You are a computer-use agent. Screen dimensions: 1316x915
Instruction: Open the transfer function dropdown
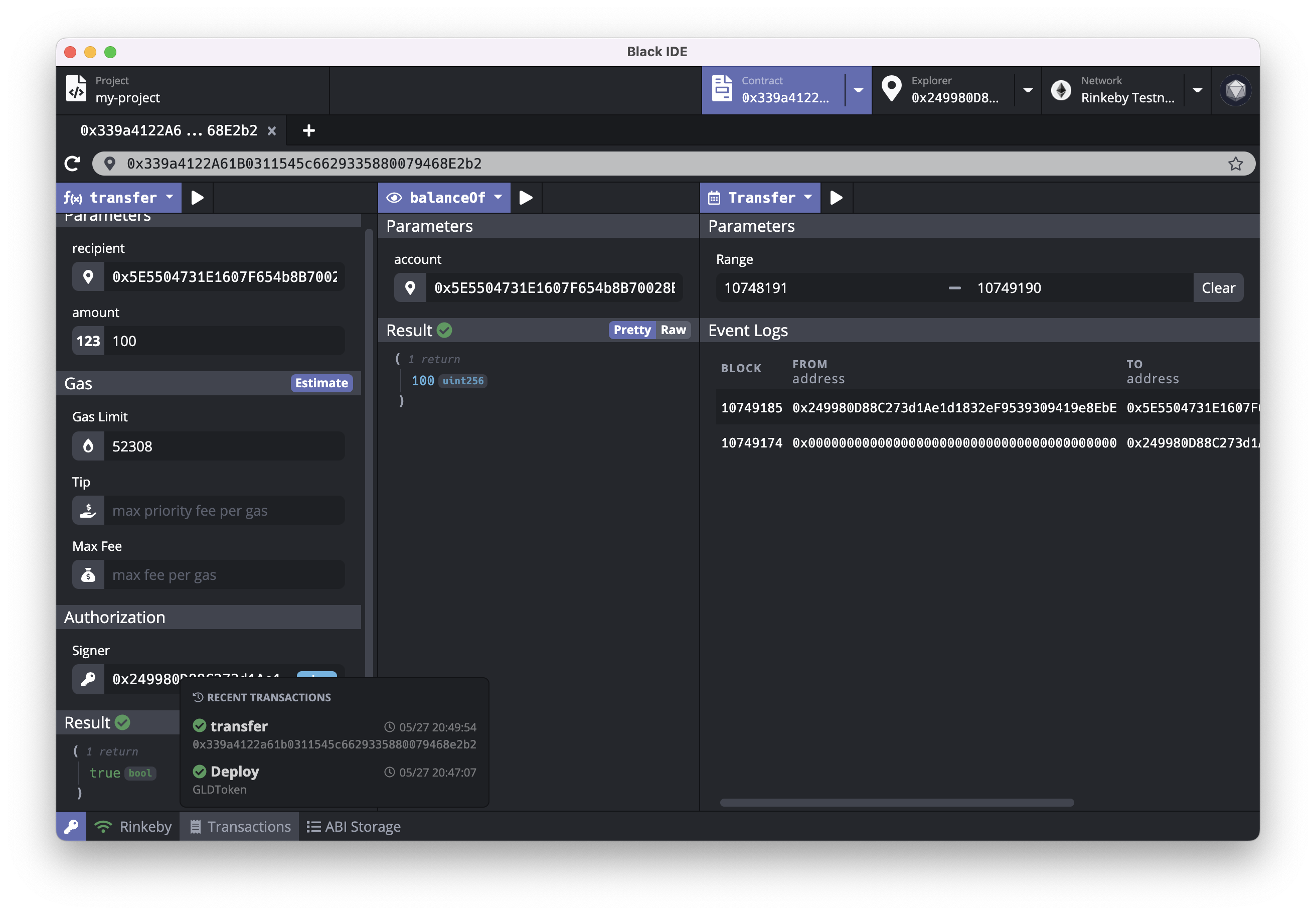119,198
